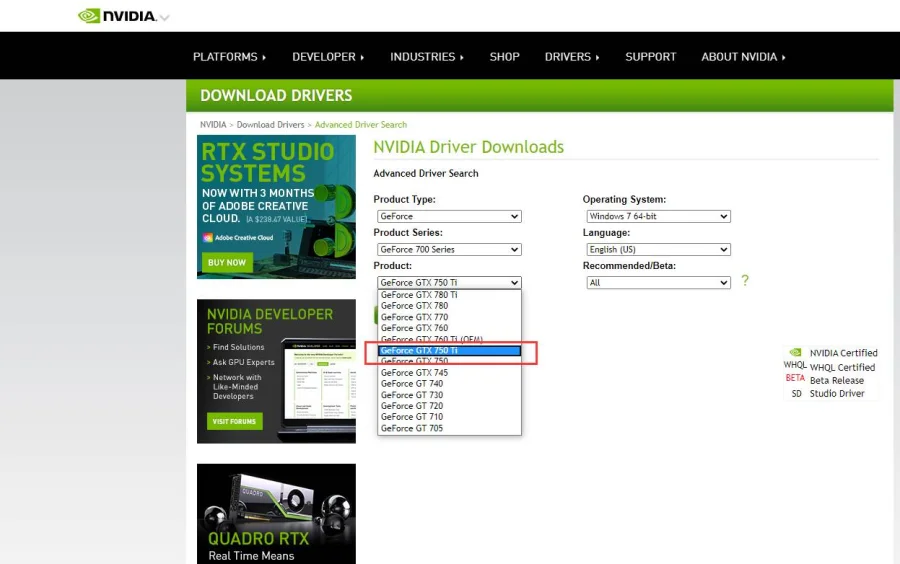Go to the SHOP page
900x564 pixels.
point(505,57)
